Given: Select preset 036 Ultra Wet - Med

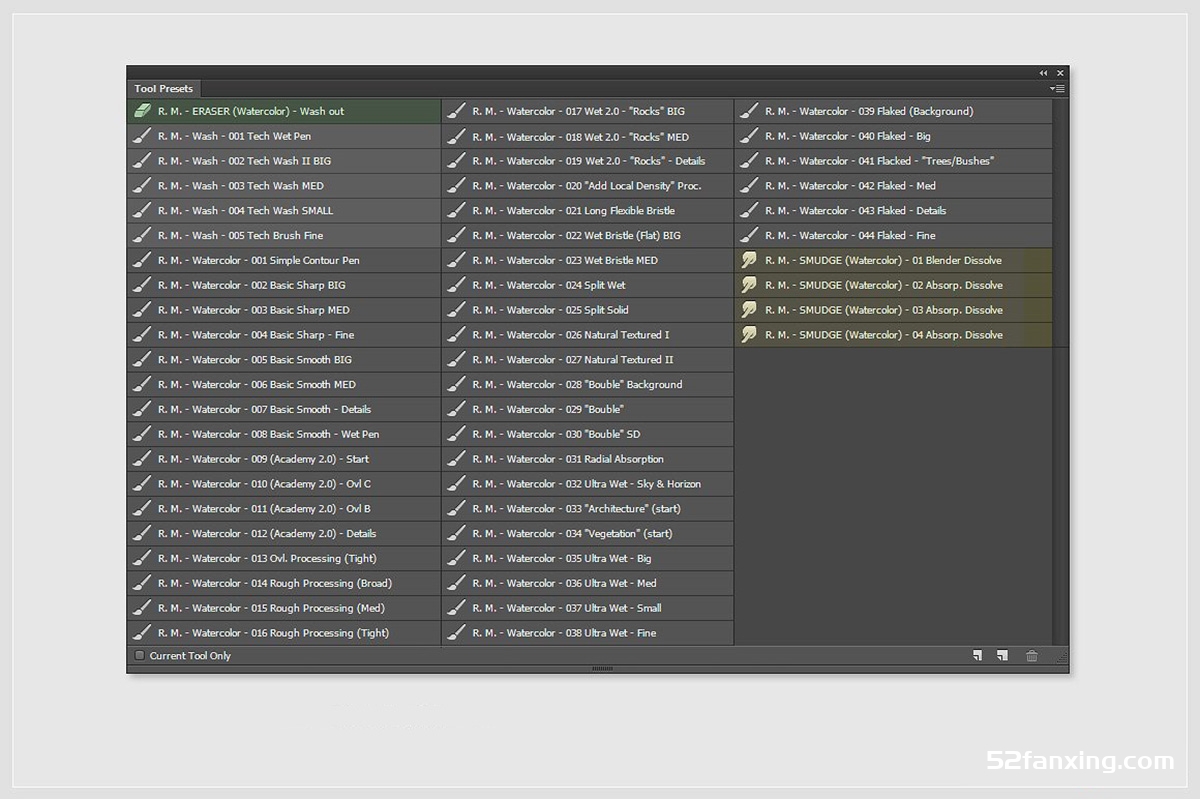Looking at the screenshot, I should point(588,583).
